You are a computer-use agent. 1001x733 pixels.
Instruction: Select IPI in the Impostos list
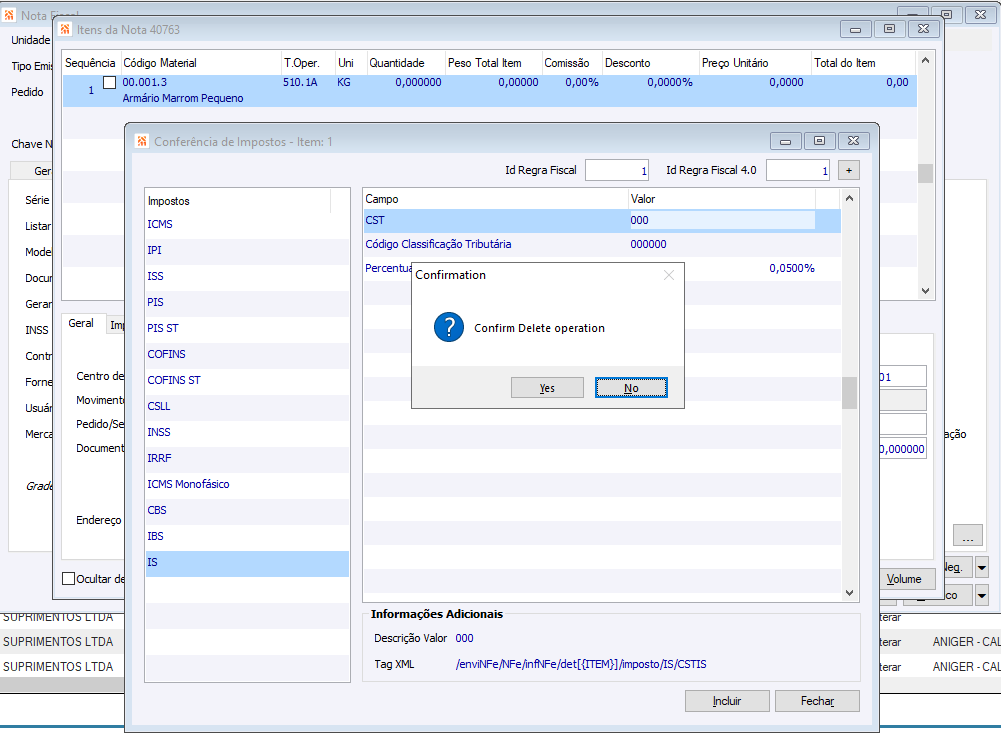[x=247, y=250]
